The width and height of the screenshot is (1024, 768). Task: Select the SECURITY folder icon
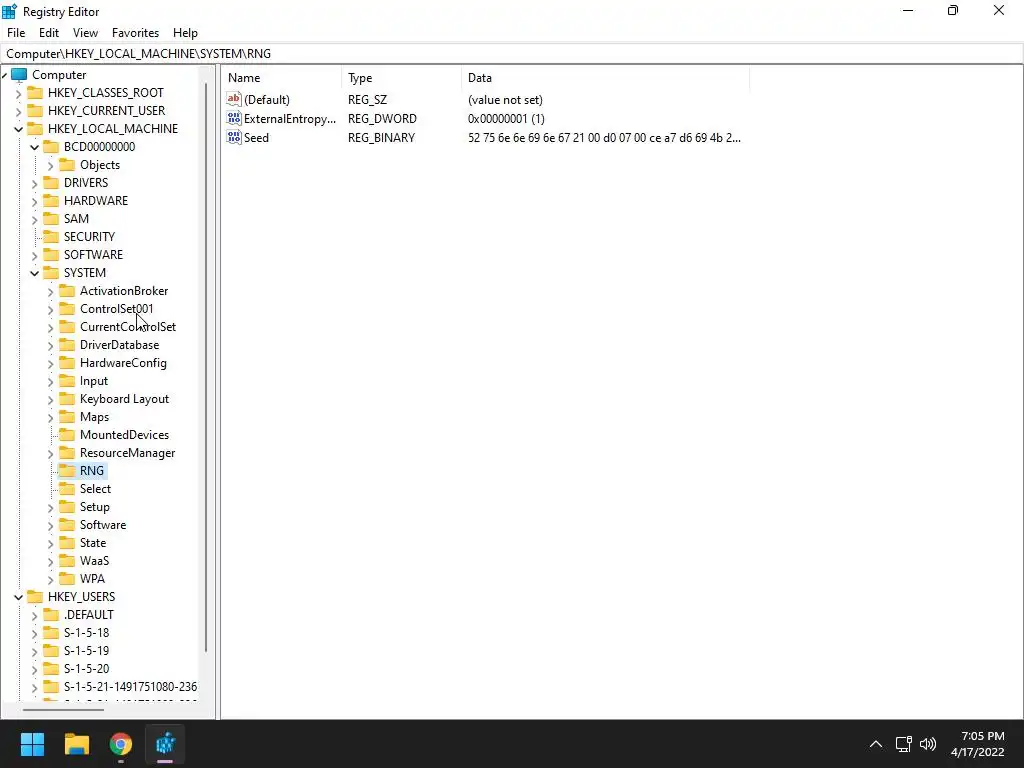pos(51,236)
